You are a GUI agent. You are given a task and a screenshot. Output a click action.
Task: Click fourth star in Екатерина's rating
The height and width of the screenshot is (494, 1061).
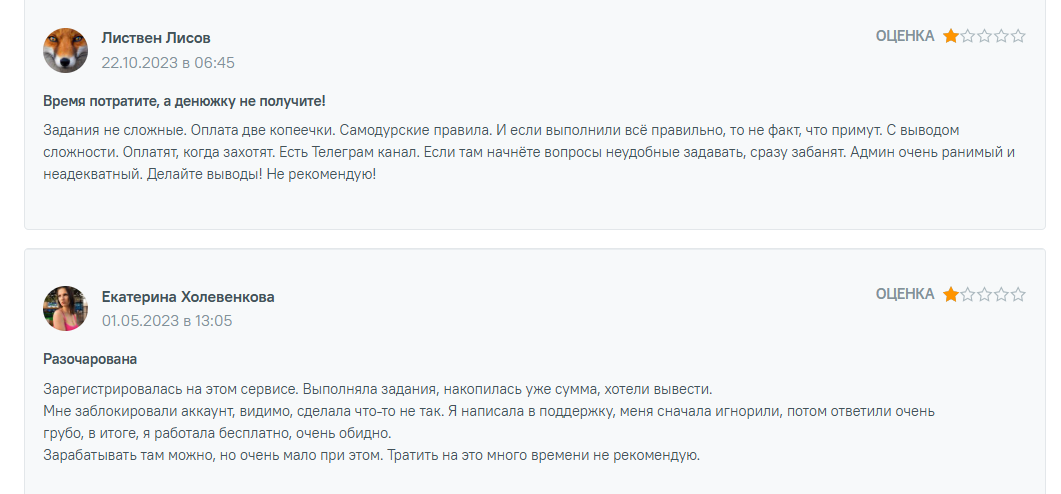point(1002,294)
